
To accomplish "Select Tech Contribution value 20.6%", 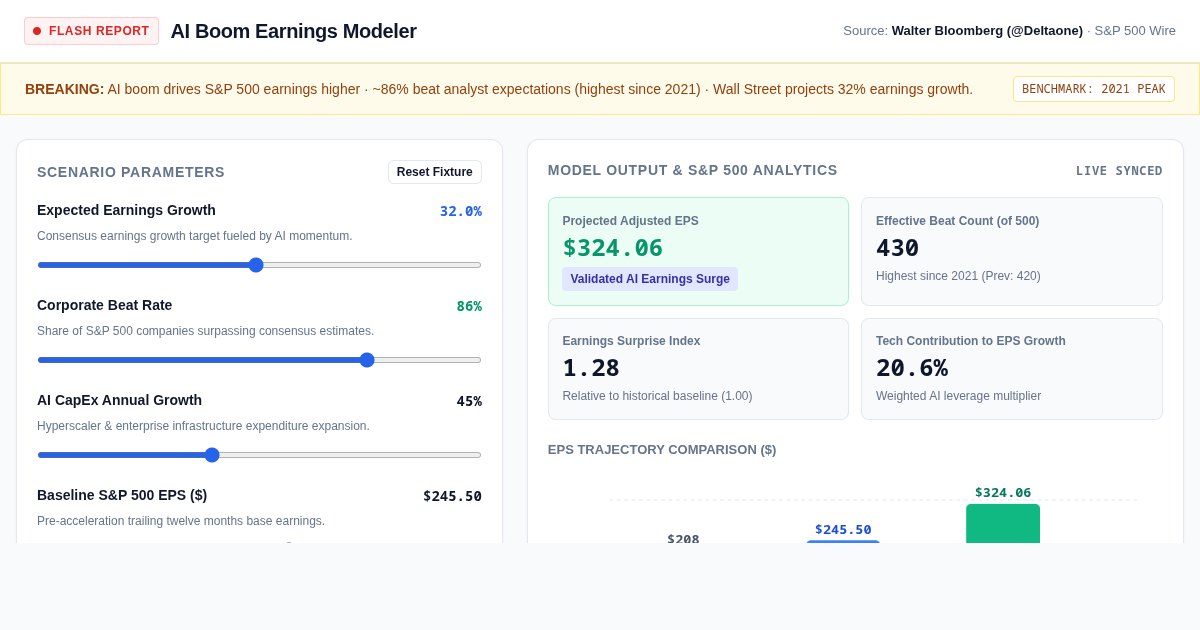I will 912,368.
